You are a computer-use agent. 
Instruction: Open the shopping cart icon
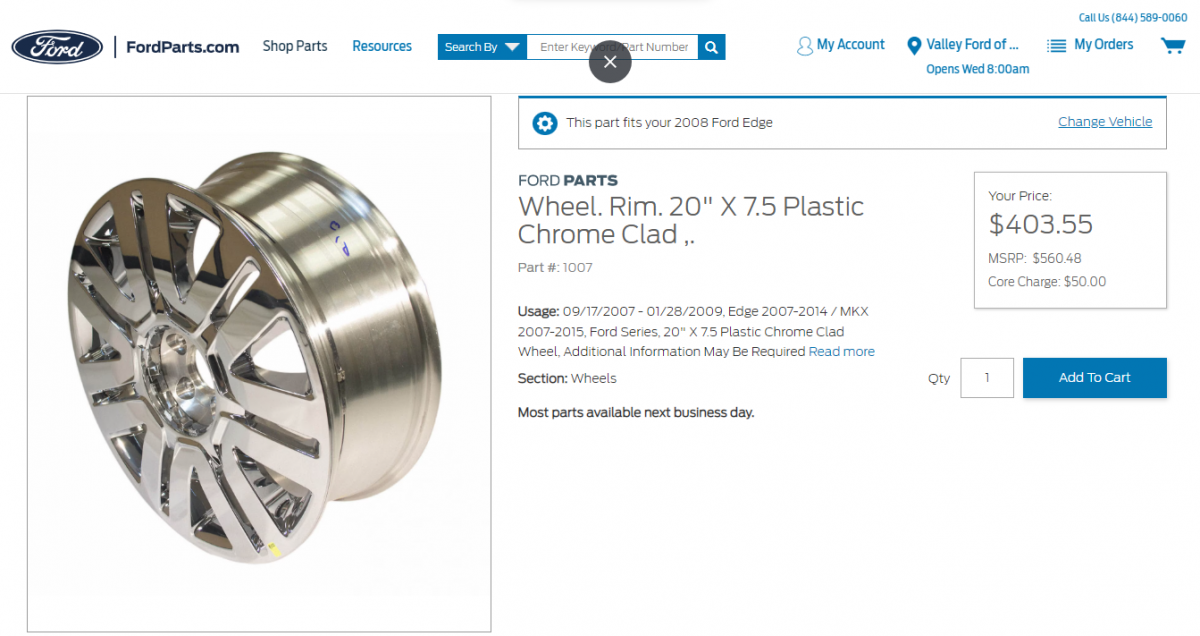coord(1173,46)
